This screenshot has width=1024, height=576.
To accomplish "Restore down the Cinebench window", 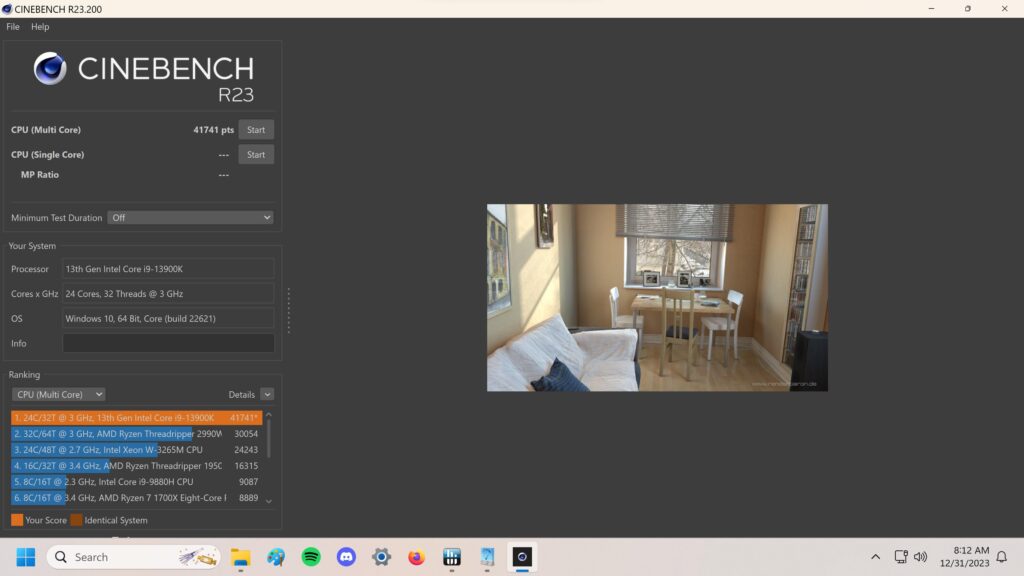I will tap(968, 8).
